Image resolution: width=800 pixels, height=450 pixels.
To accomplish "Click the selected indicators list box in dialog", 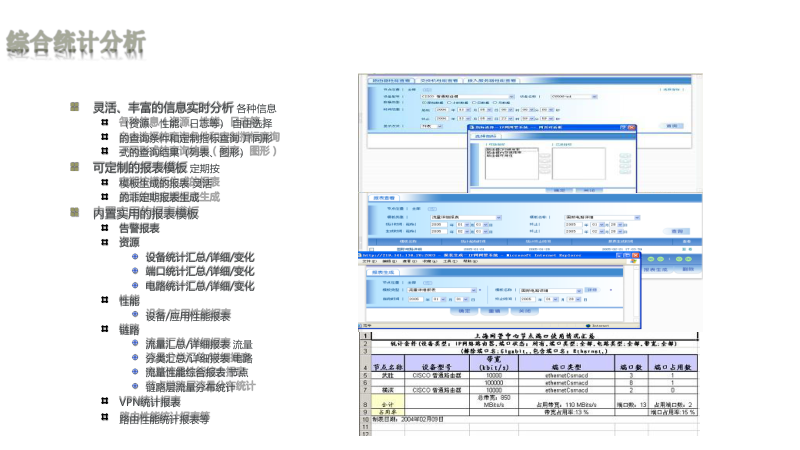I will tap(579, 164).
